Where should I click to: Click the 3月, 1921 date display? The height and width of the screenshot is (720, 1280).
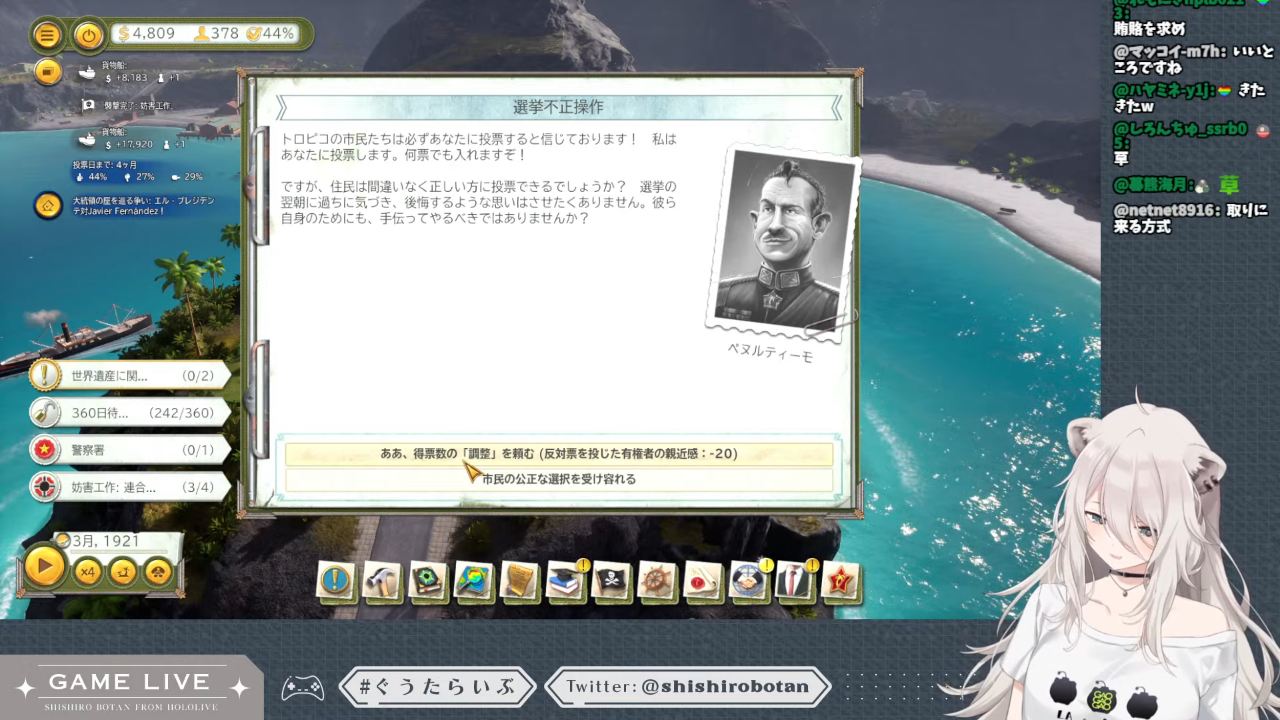[x=106, y=541]
